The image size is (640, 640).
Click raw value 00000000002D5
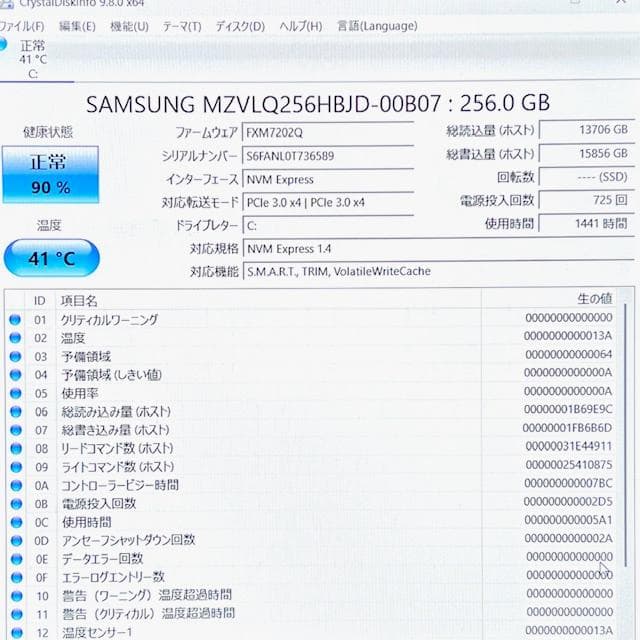568,502
